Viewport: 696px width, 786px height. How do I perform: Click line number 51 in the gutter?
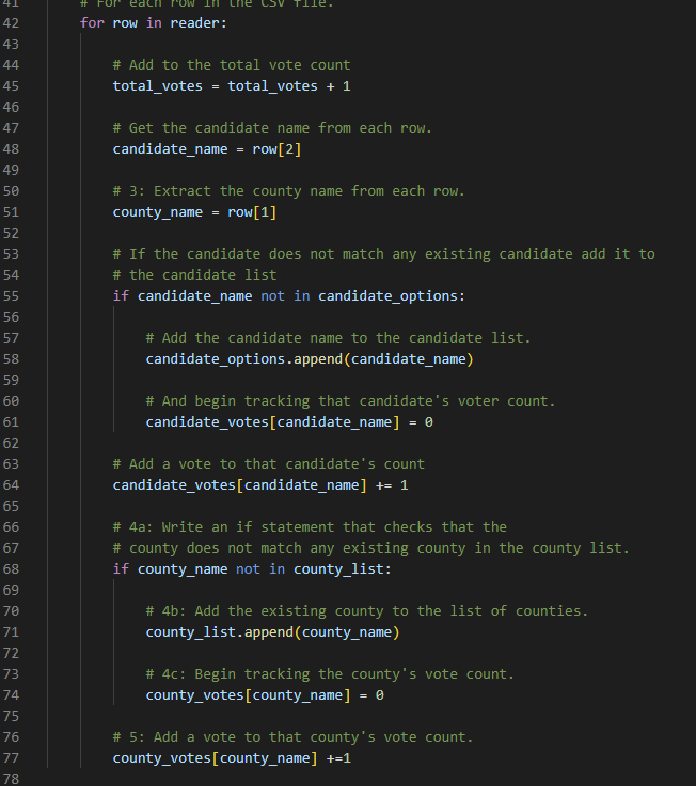(11, 213)
